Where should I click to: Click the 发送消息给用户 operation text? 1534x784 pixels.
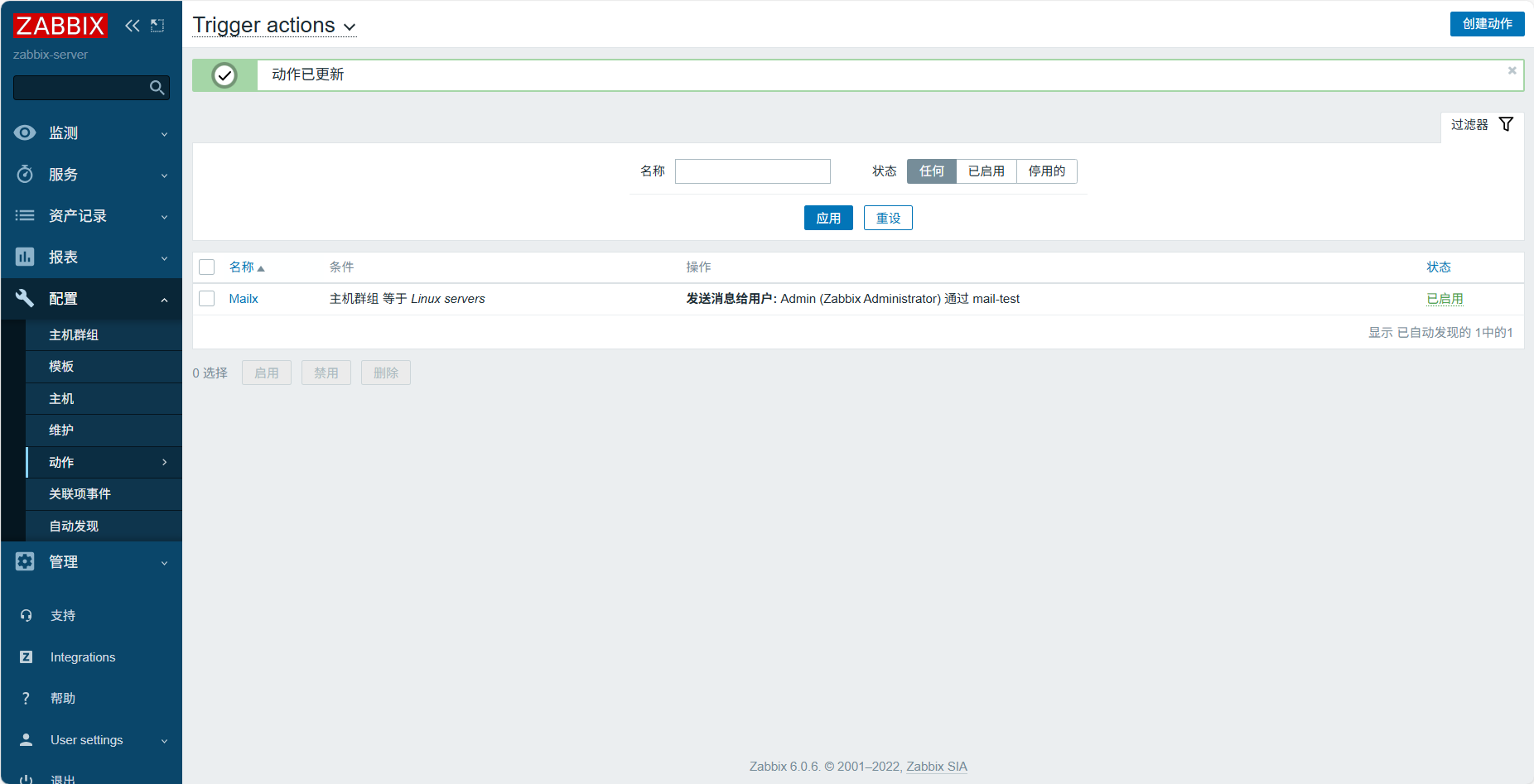pyautogui.click(x=852, y=299)
